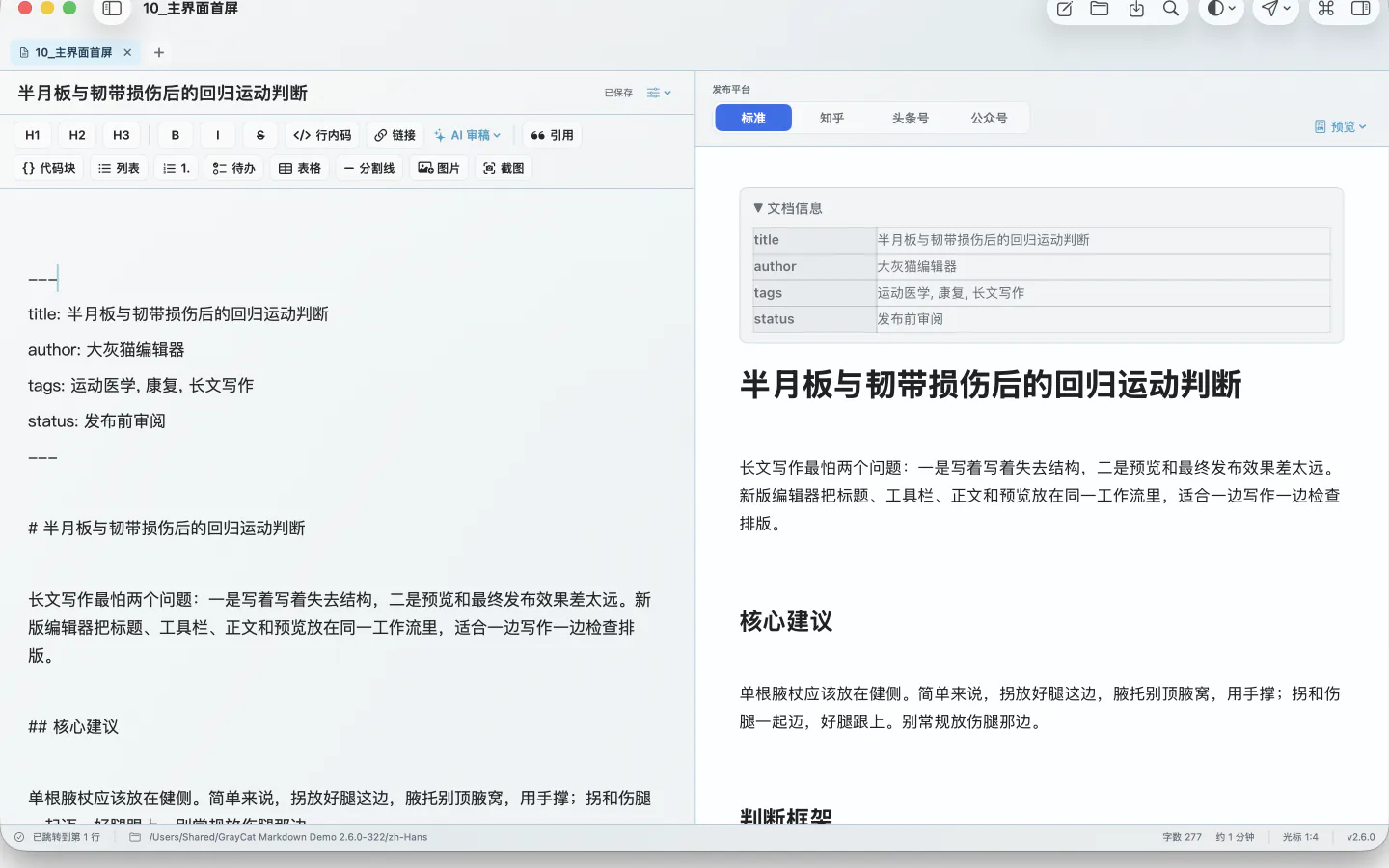1389x868 pixels.
Task: Select the 标准 platform tab
Action: [x=753, y=118]
